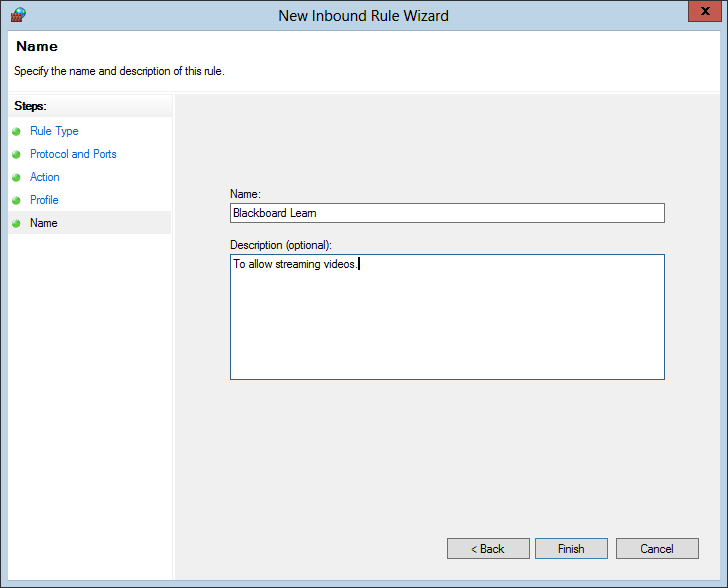Viewport: 728px width, 588px height.
Task: Click the green bullet beside Profile
Action: (x=16, y=200)
